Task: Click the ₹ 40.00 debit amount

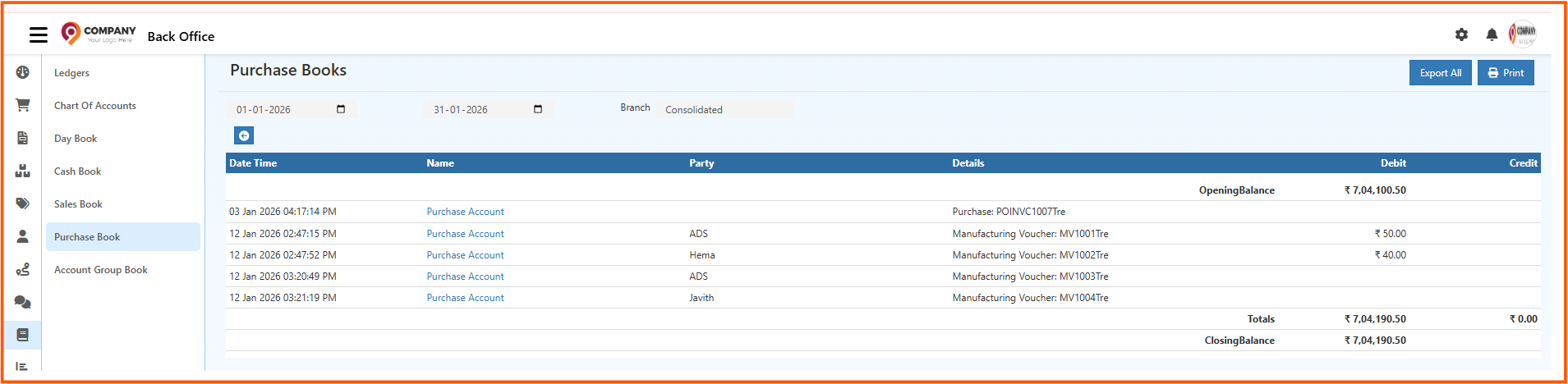Action: (1391, 255)
